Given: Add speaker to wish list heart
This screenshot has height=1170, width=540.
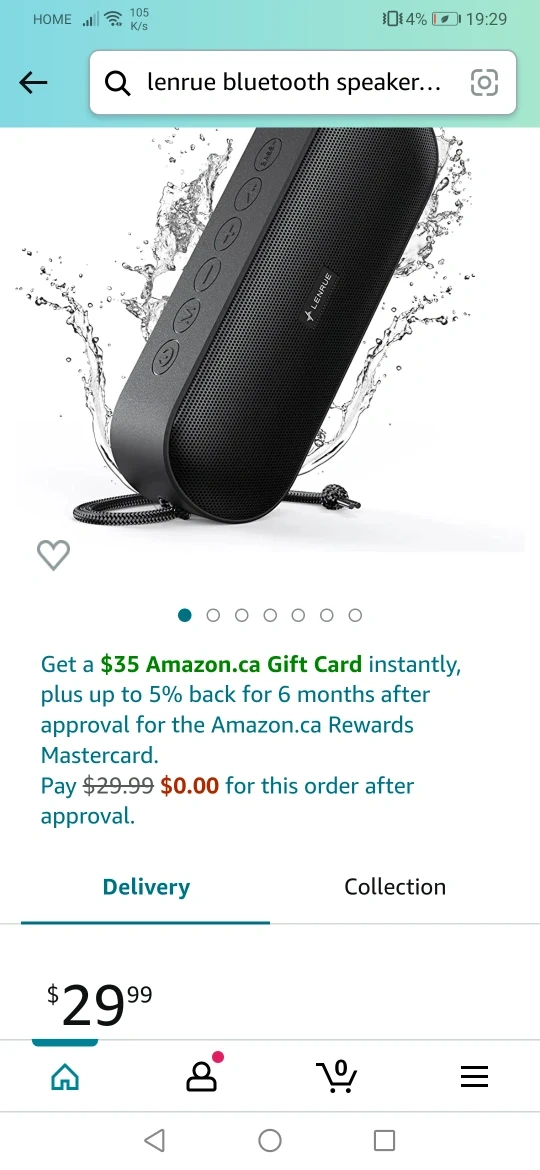Looking at the screenshot, I should 54,555.
